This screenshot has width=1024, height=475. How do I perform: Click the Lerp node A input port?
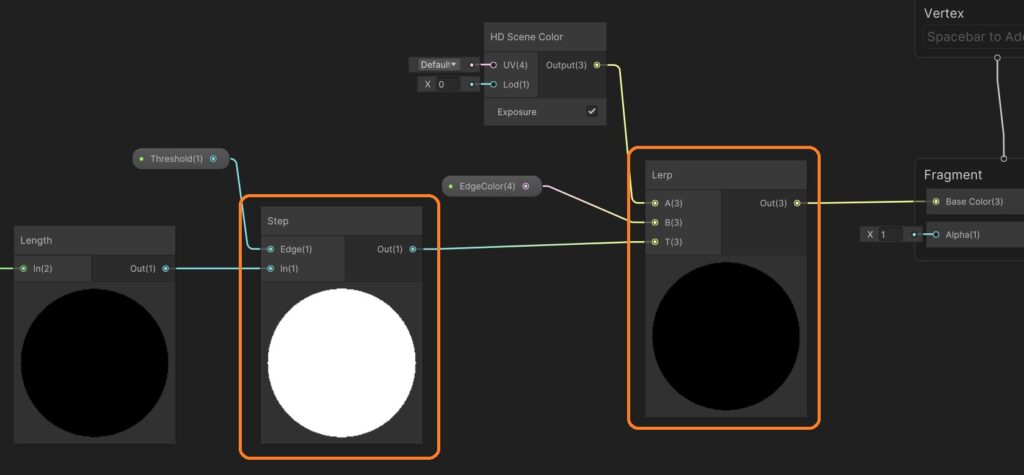coord(655,203)
